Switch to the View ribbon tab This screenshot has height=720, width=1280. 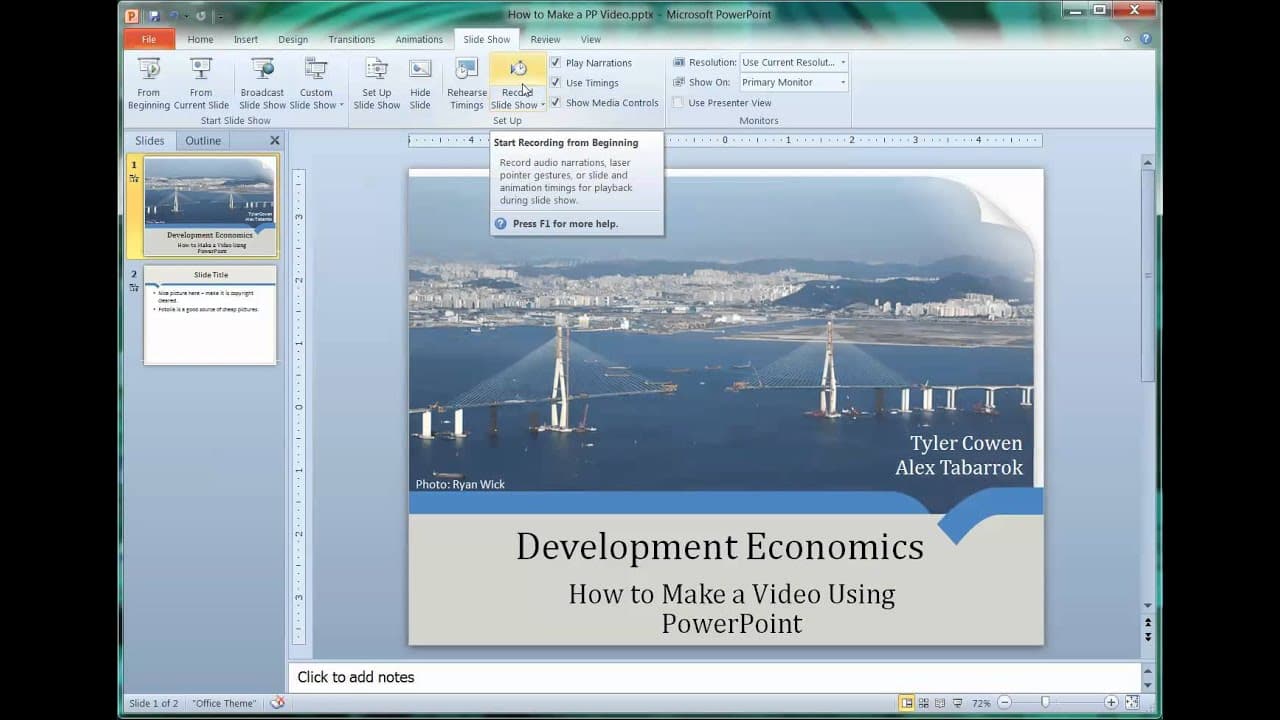[591, 39]
